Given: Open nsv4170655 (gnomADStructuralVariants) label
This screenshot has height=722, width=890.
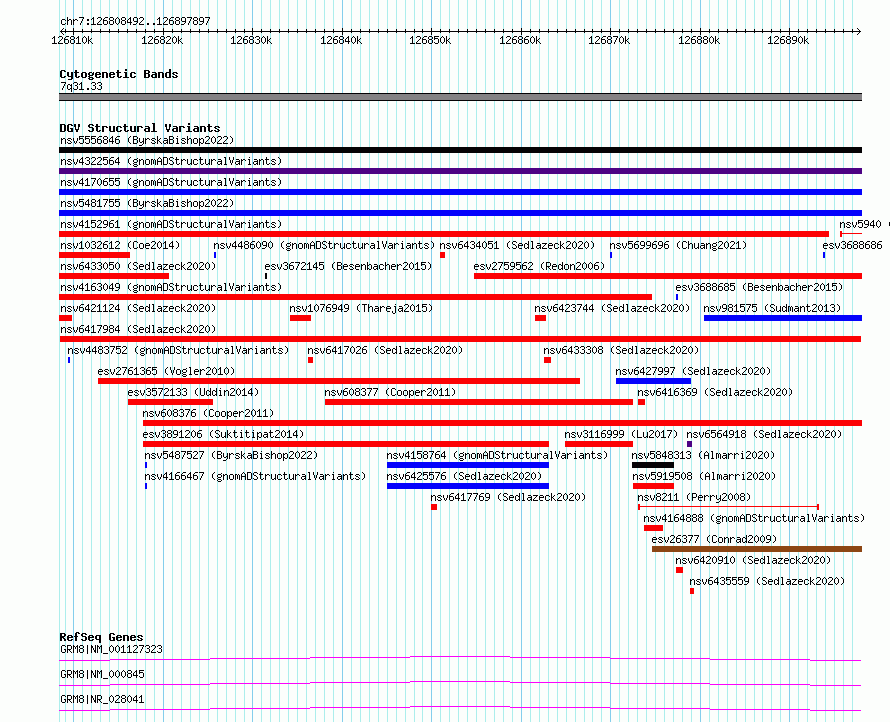Looking at the screenshot, I should click(171, 182).
